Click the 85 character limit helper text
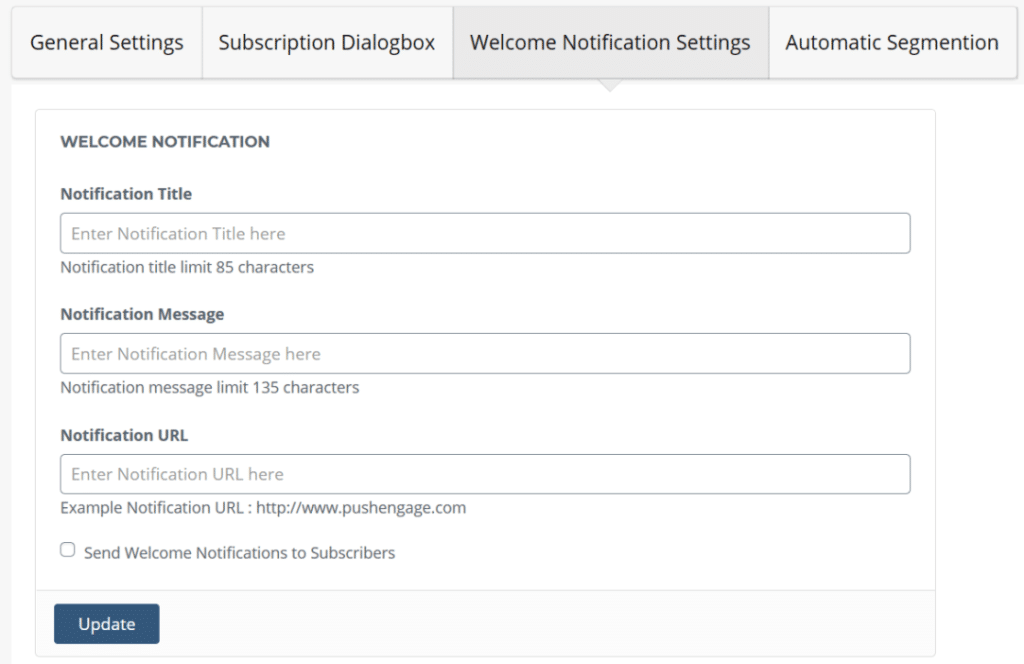1024x664 pixels. tap(186, 267)
